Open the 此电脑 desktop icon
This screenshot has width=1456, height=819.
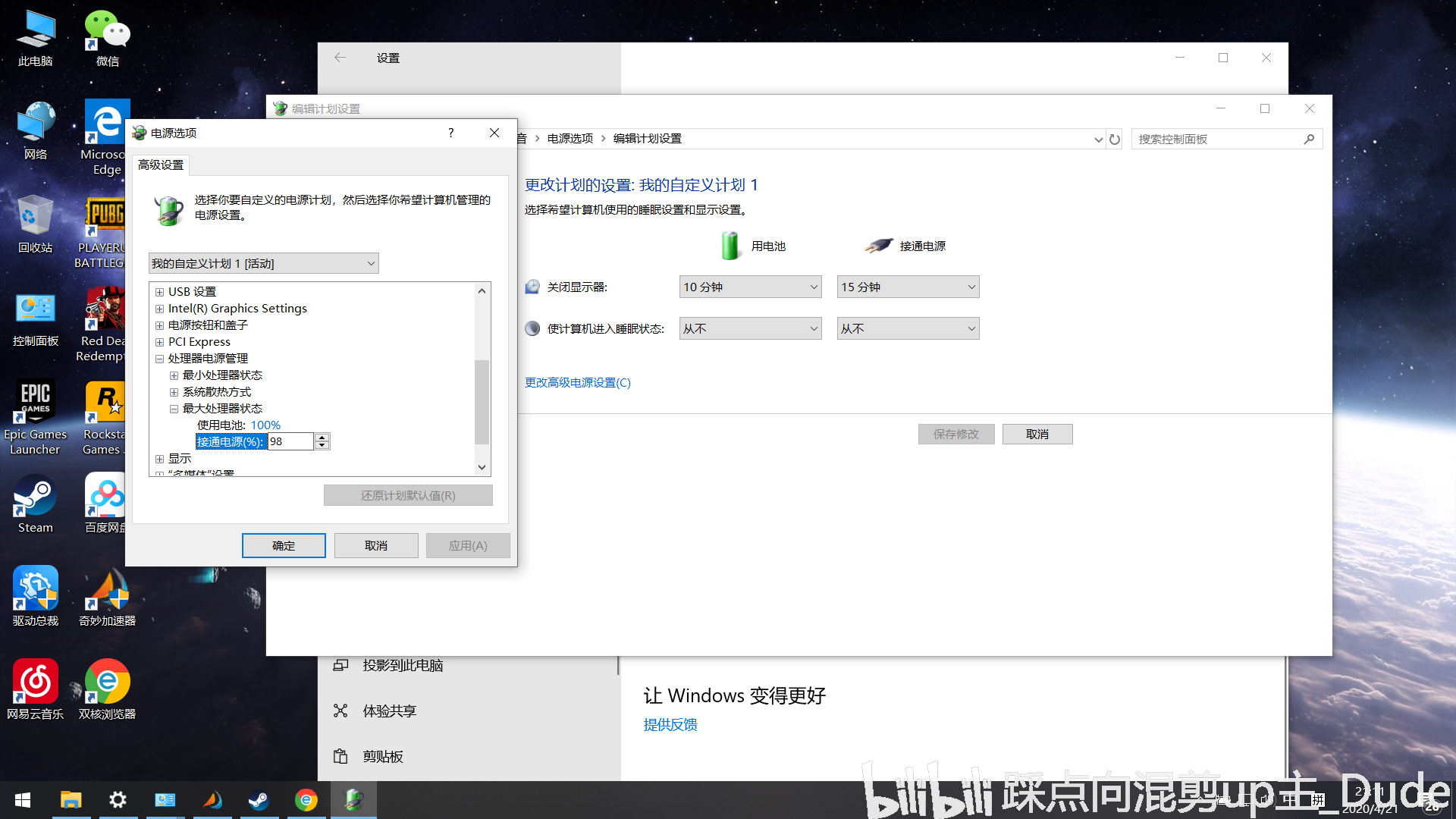tap(35, 38)
